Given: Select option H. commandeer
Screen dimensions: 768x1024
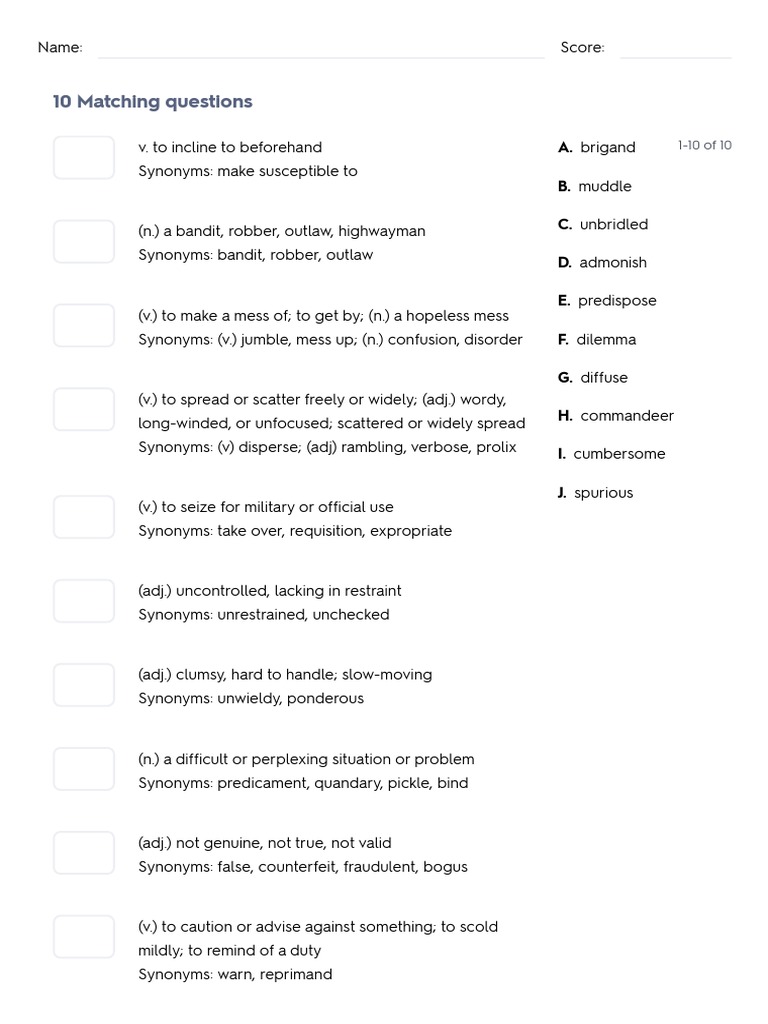Looking at the screenshot, I should (616, 415).
